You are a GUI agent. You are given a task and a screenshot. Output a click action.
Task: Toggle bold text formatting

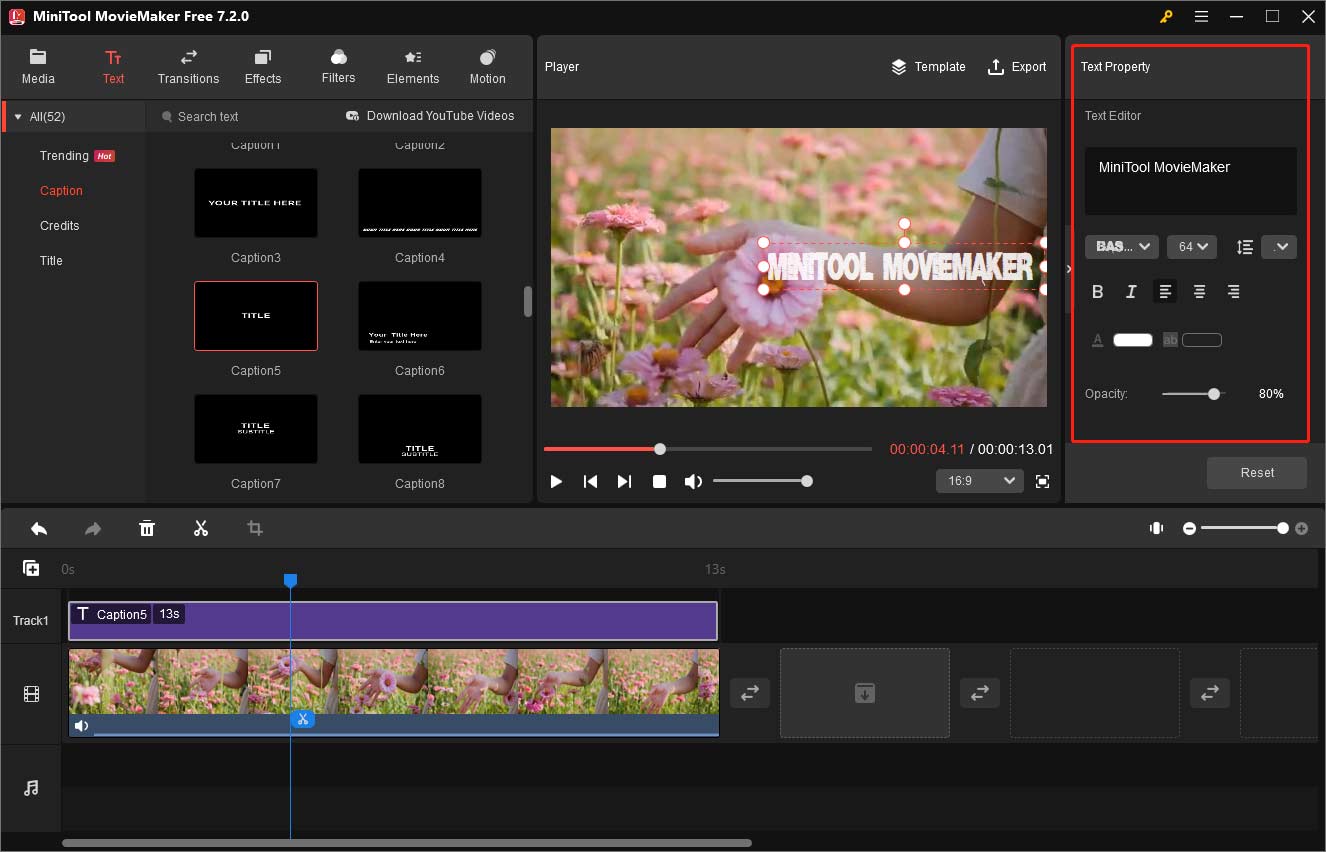click(1097, 292)
